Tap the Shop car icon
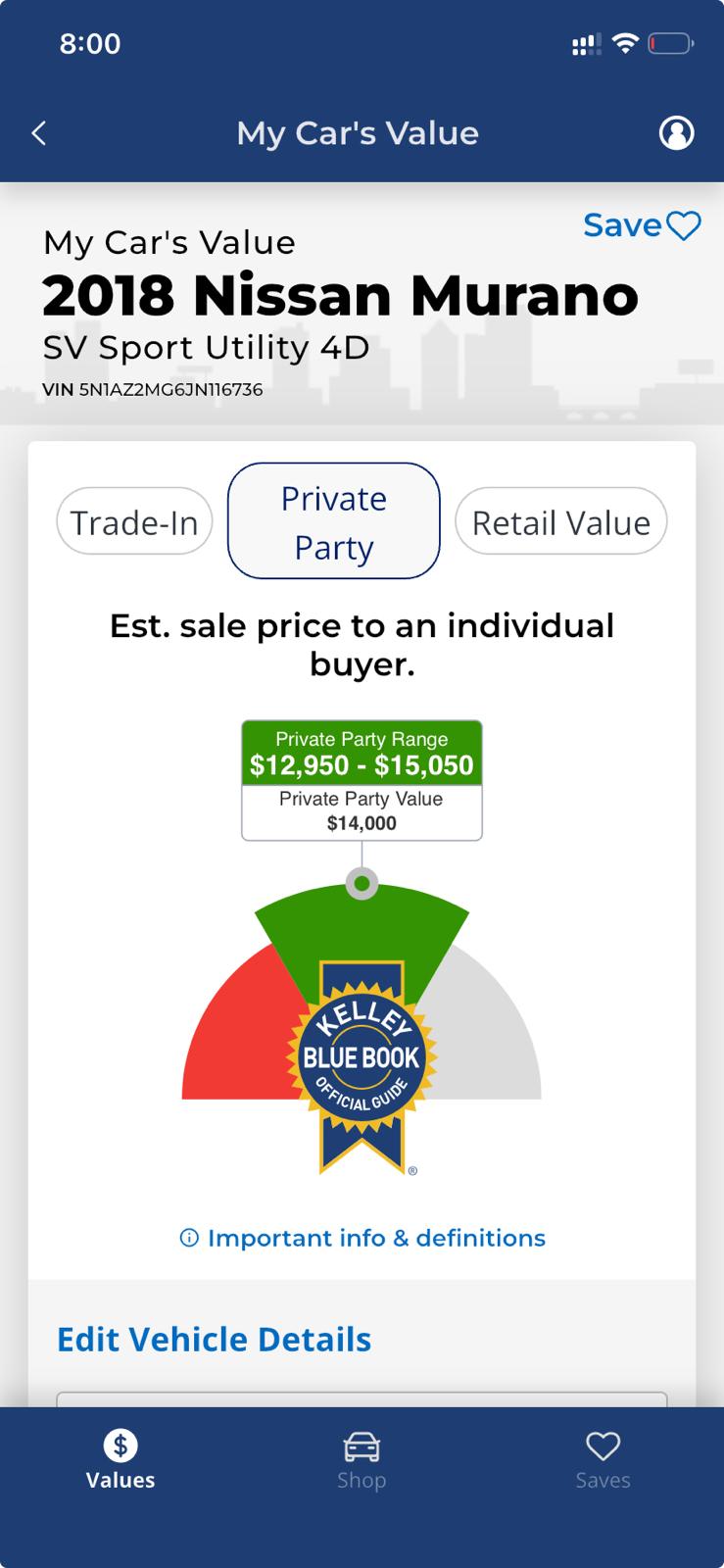Image resolution: width=724 pixels, height=1568 pixels. (362, 1446)
